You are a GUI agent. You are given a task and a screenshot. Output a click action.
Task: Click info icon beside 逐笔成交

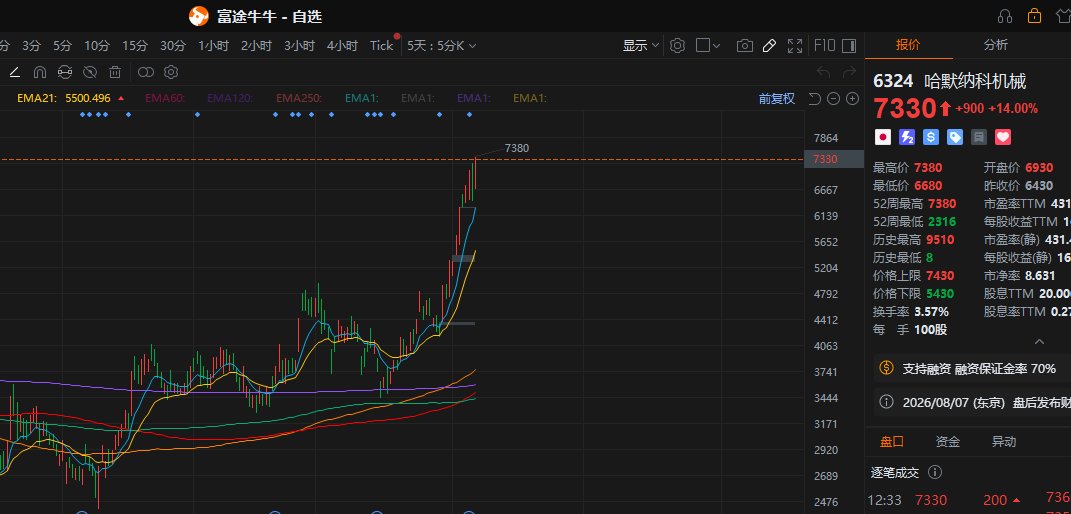pos(935,472)
